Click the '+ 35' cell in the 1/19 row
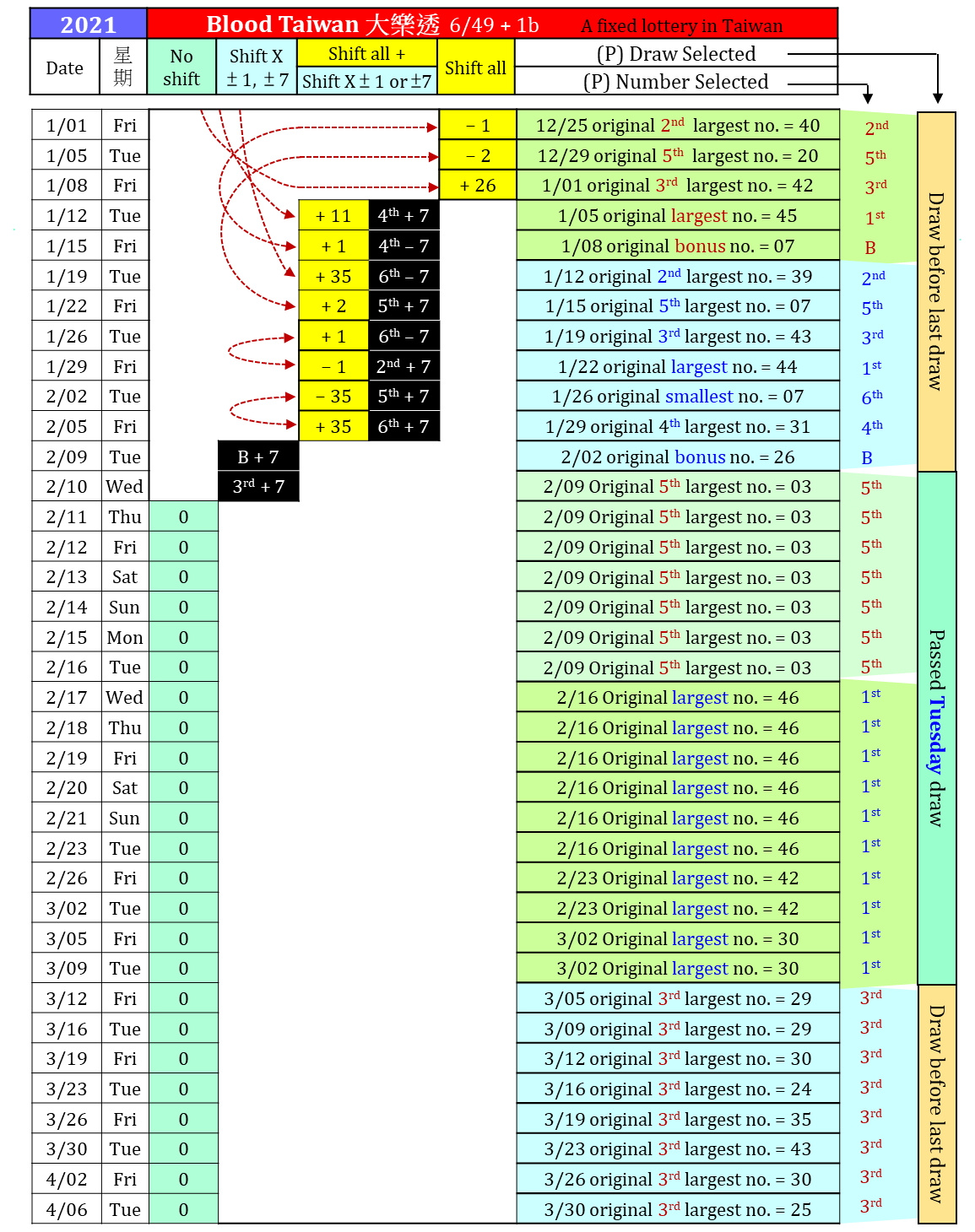This screenshot has width=975, height=1232. pos(333,276)
